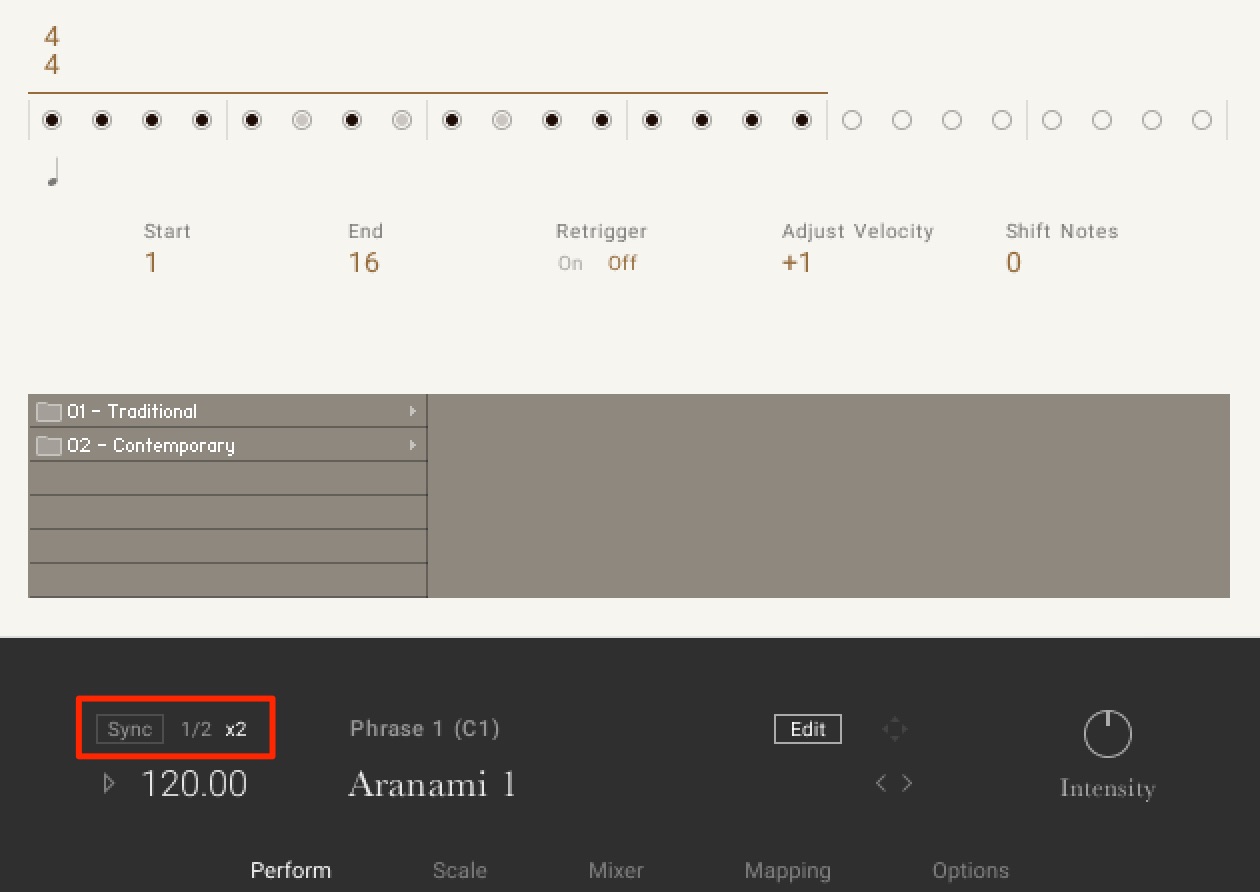Screen dimensions: 1260x892
Task: Open the 01 - Traditional folder
Action: [x=228, y=411]
